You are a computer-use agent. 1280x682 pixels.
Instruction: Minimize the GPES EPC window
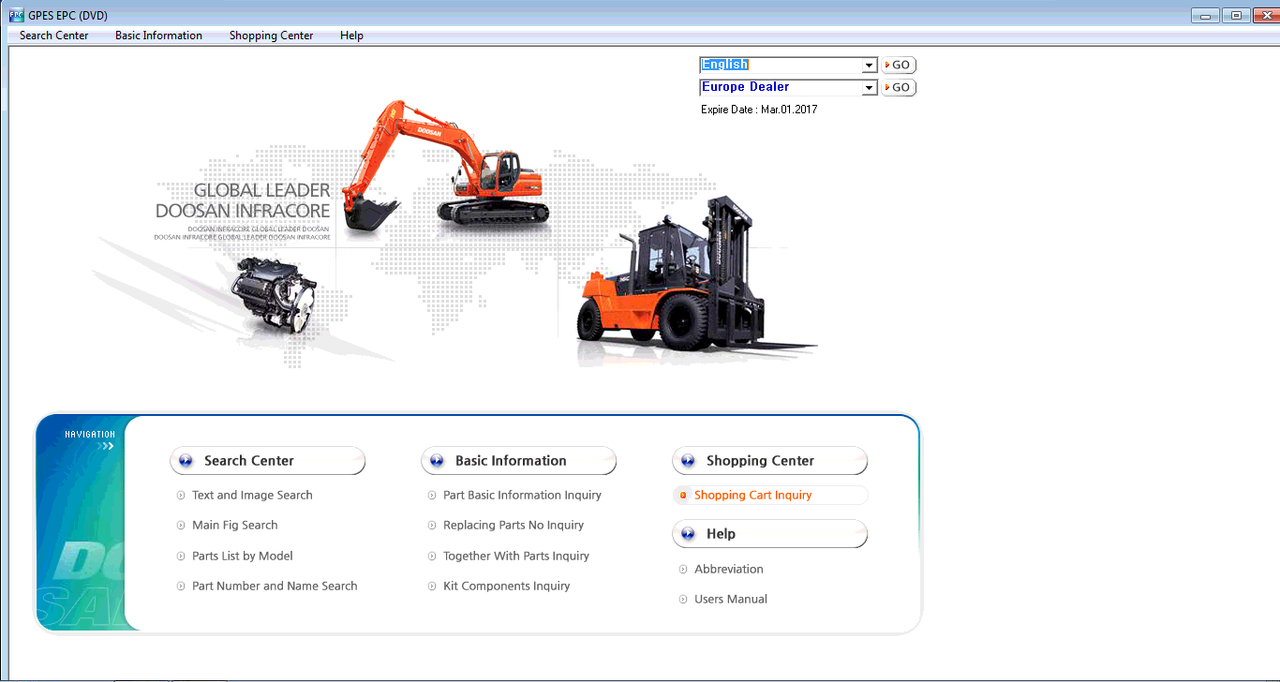(1206, 15)
